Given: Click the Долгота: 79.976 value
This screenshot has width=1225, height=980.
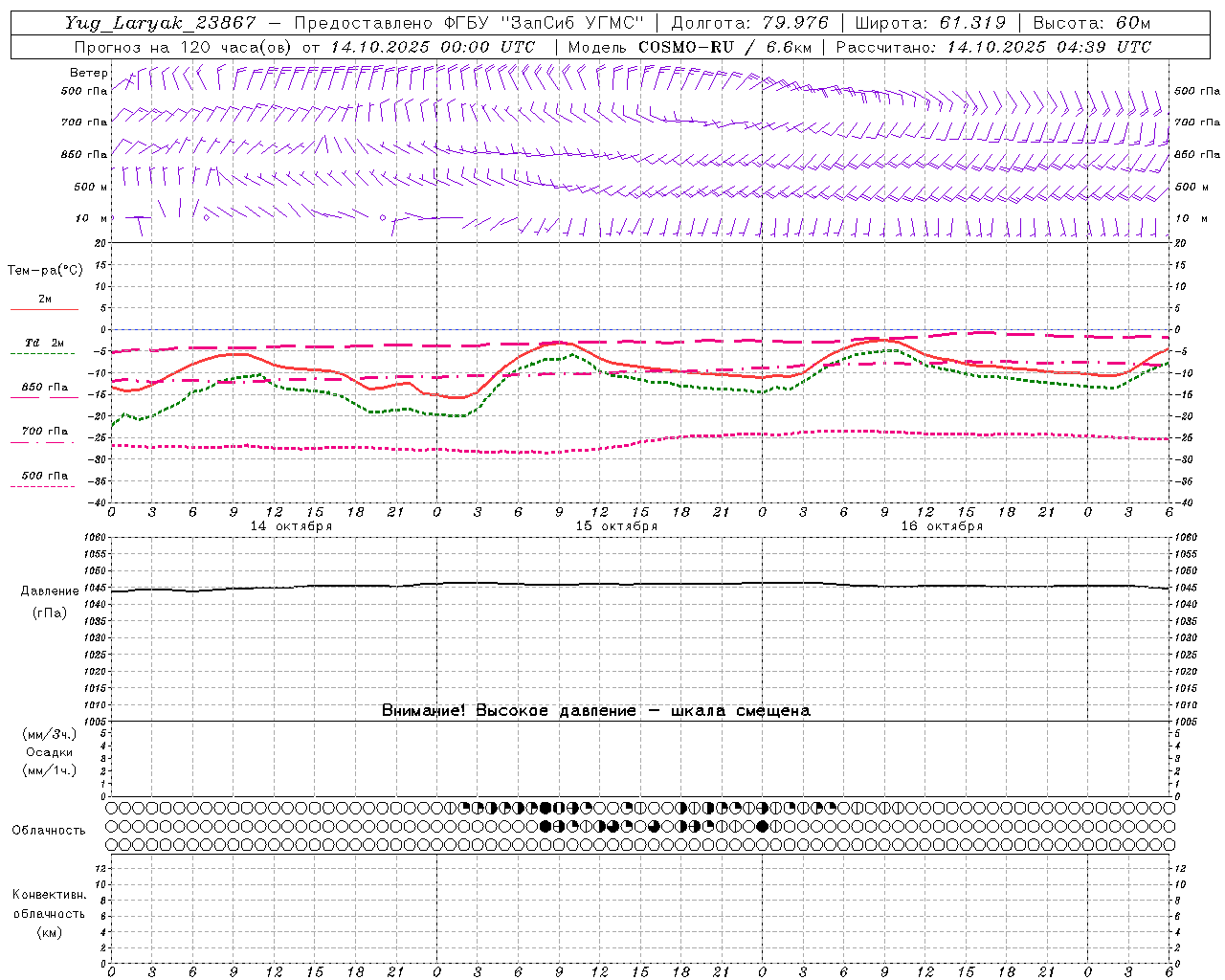Looking at the screenshot, I should (x=750, y=23).
